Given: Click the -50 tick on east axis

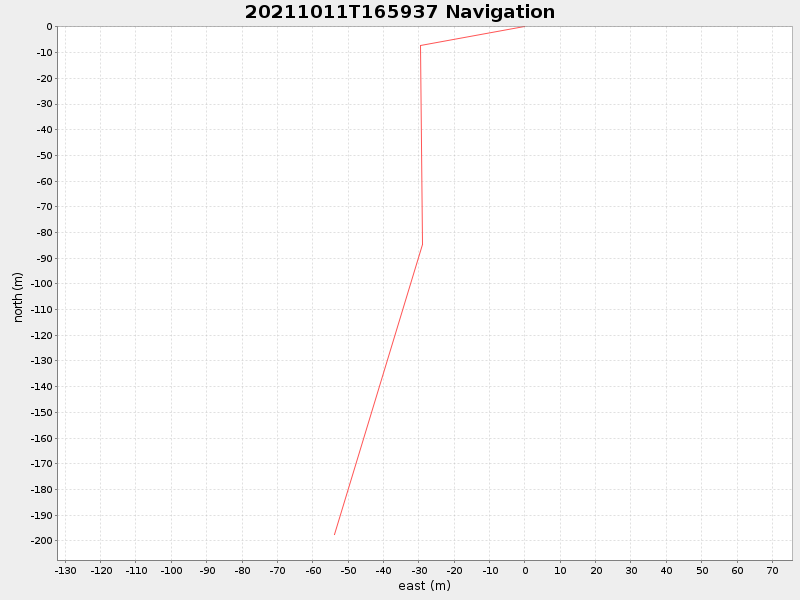Looking at the screenshot, I should [x=348, y=571].
